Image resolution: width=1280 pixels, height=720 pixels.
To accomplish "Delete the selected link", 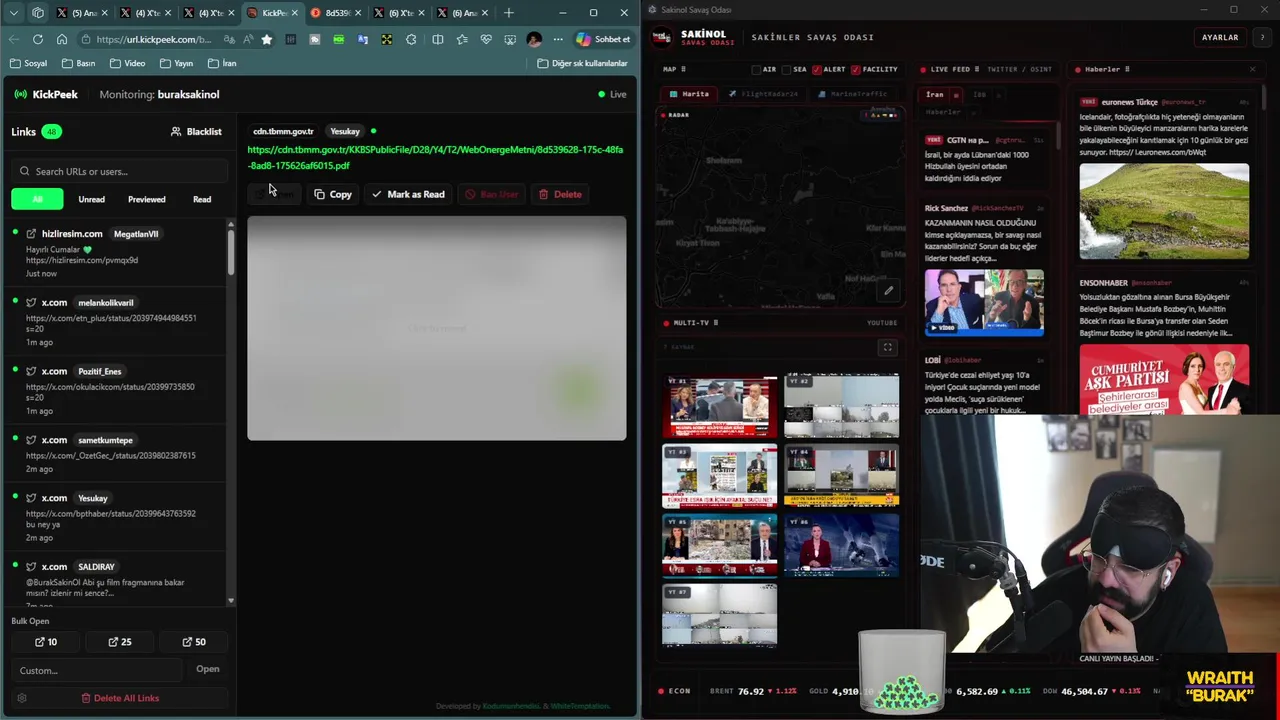I will (560, 194).
